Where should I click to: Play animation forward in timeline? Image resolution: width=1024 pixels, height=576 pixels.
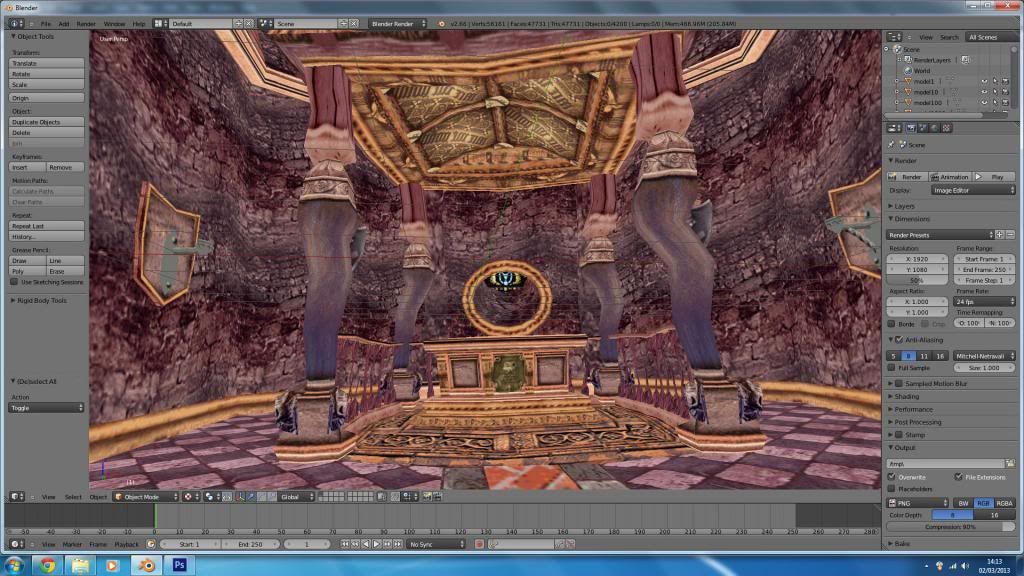click(x=377, y=544)
